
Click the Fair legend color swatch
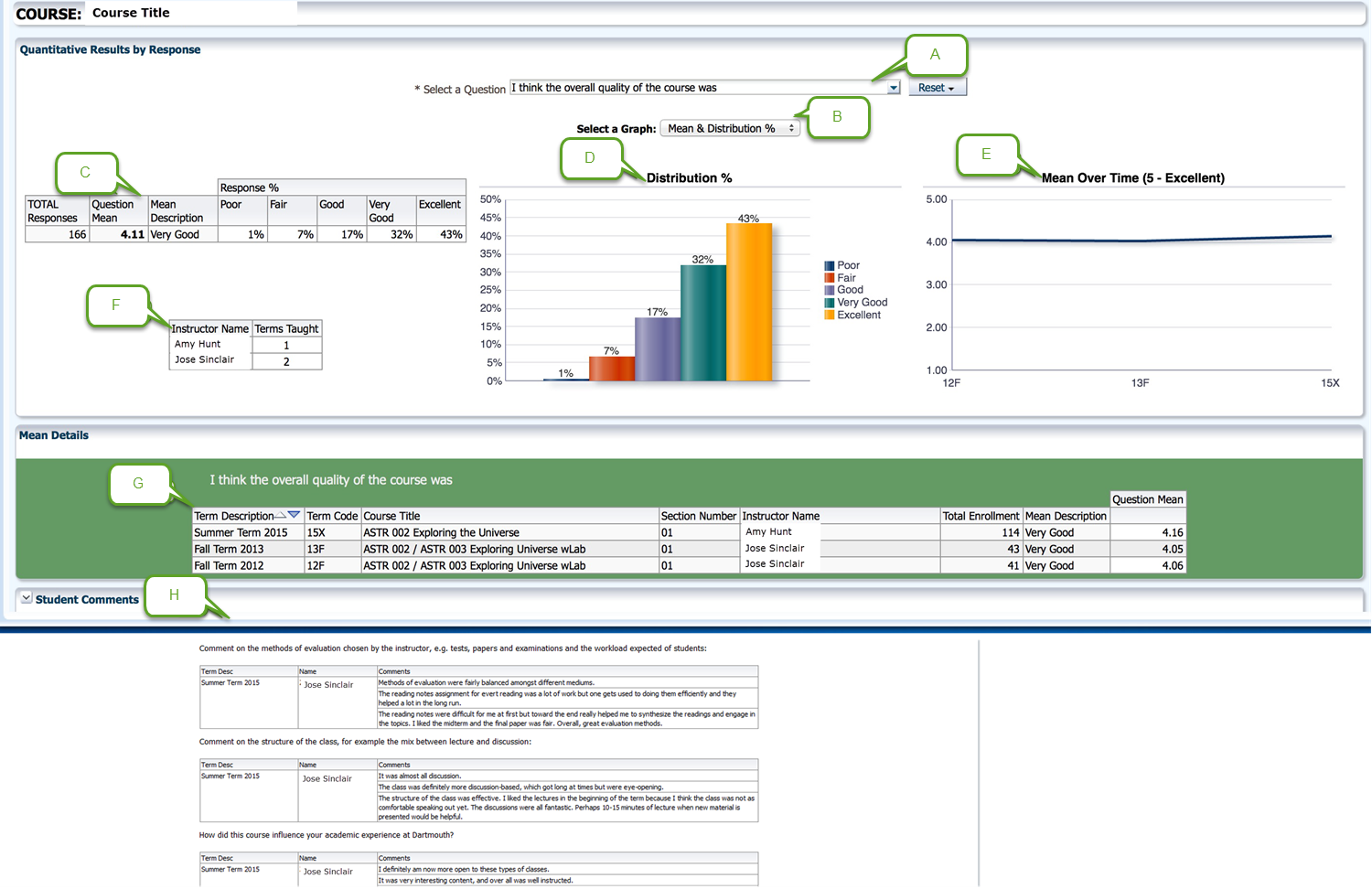[x=829, y=278]
